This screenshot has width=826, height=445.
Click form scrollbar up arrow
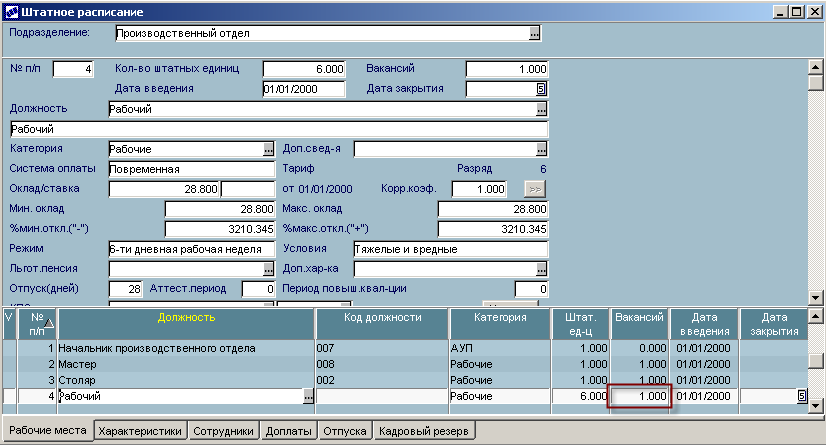click(815, 67)
